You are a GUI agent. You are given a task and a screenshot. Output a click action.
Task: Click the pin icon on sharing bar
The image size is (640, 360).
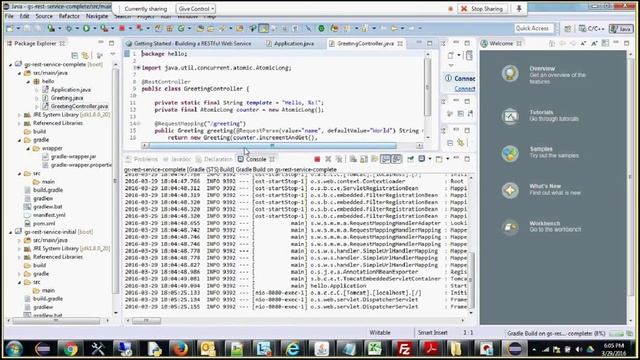point(519,9)
